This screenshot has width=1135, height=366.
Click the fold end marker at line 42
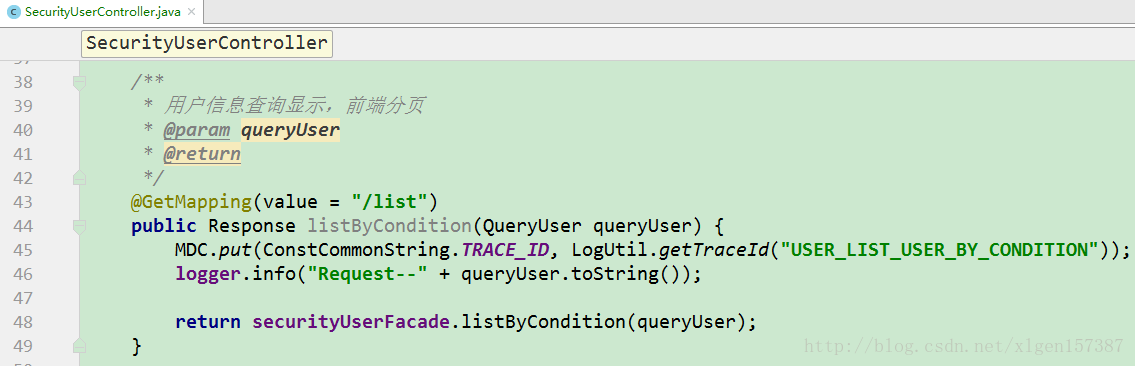pyautogui.click(x=80, y=178)
